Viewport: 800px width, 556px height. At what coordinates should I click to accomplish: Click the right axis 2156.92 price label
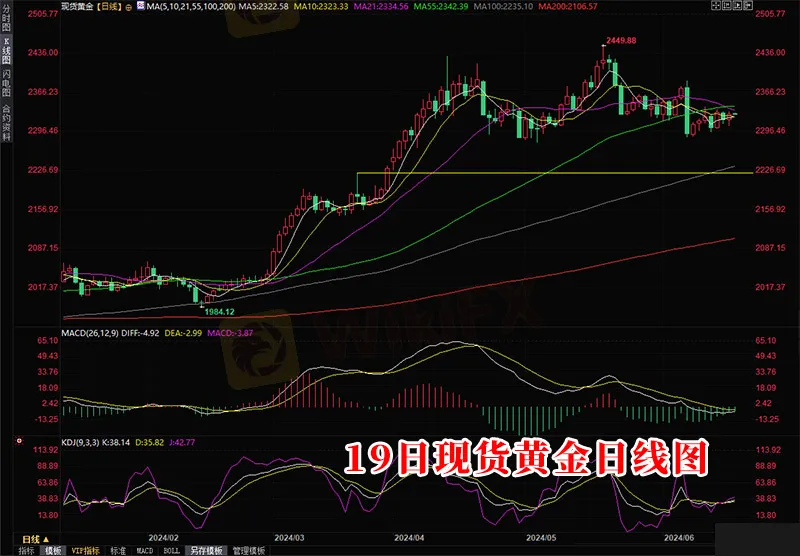coord(770,209)
